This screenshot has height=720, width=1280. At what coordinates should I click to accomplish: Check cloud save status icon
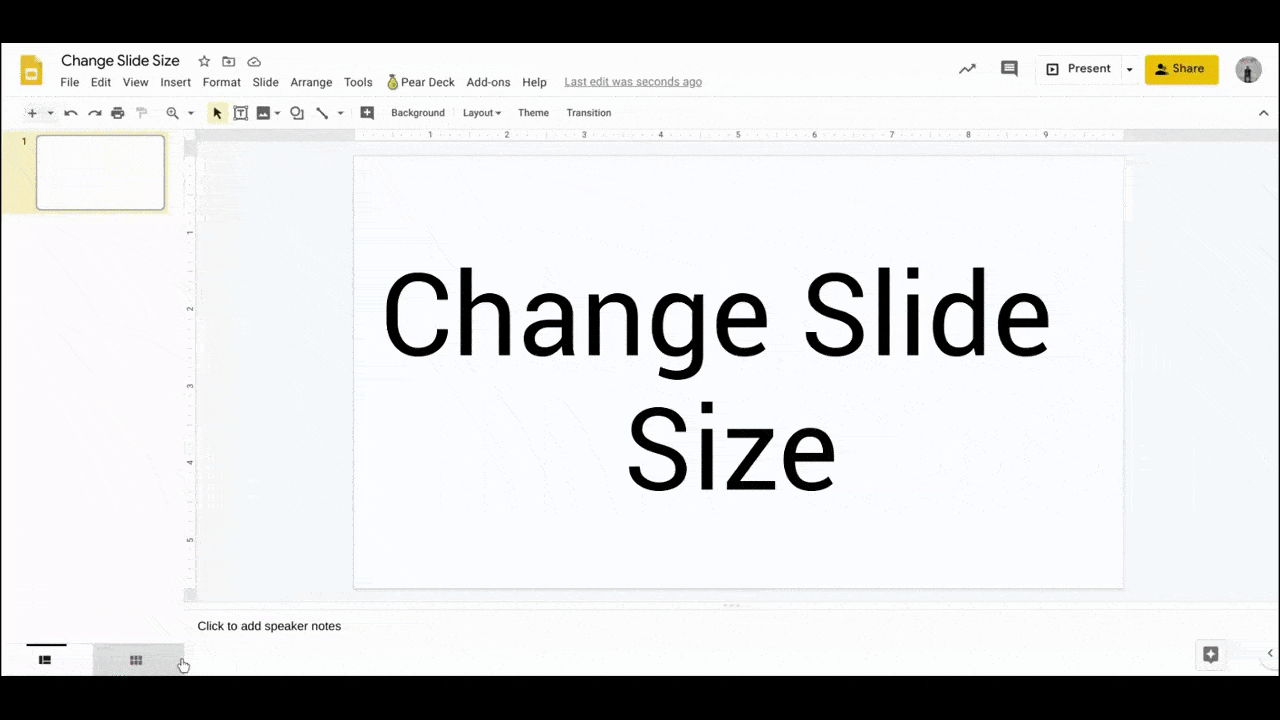click(254, 61)
